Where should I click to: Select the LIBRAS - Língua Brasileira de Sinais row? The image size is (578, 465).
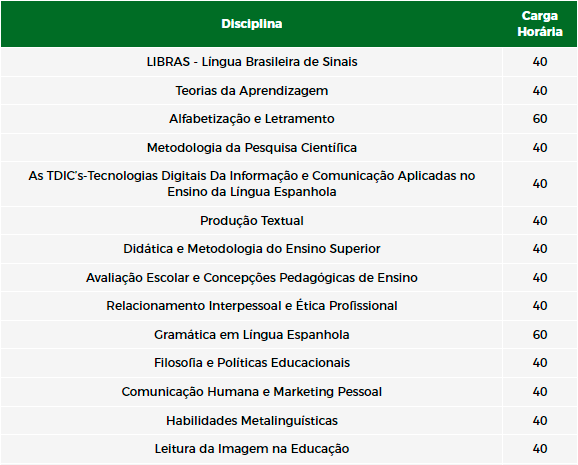coord(289,62)
